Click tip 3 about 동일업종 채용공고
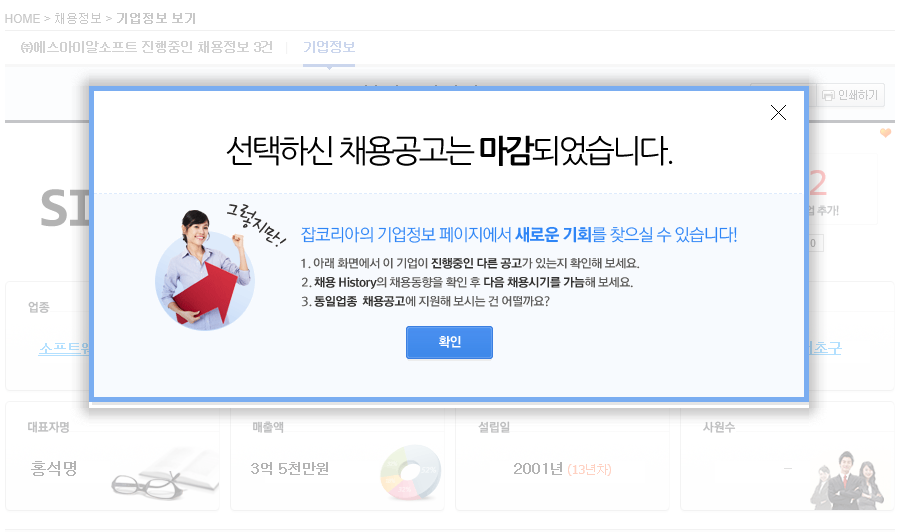Screen dimensions: 913x532 tap(425, 302)
